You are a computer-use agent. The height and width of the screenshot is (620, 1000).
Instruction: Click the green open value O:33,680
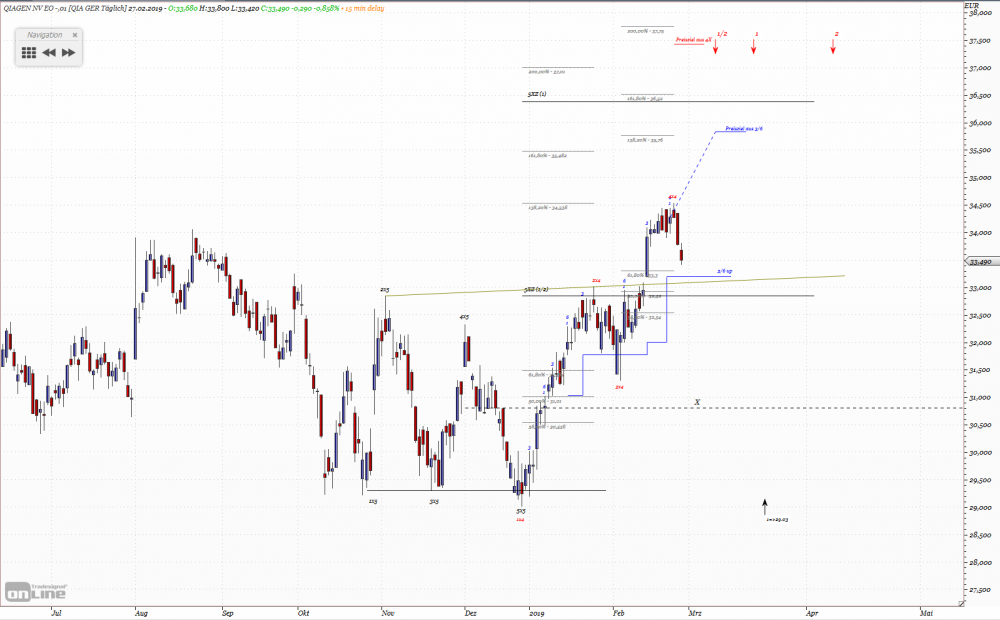tap(183, 8)
